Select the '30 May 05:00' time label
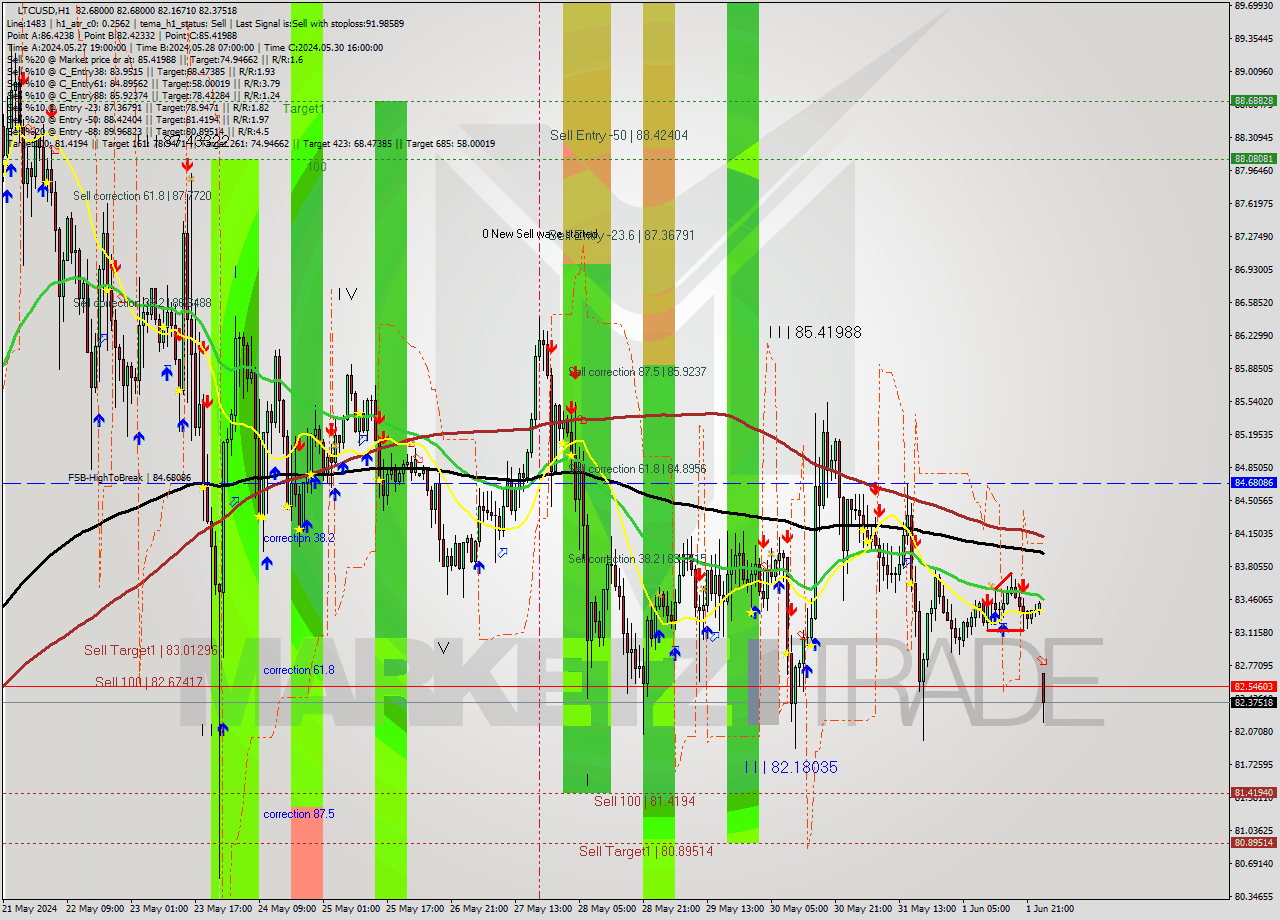The image size is (1280, 920). 799,909
